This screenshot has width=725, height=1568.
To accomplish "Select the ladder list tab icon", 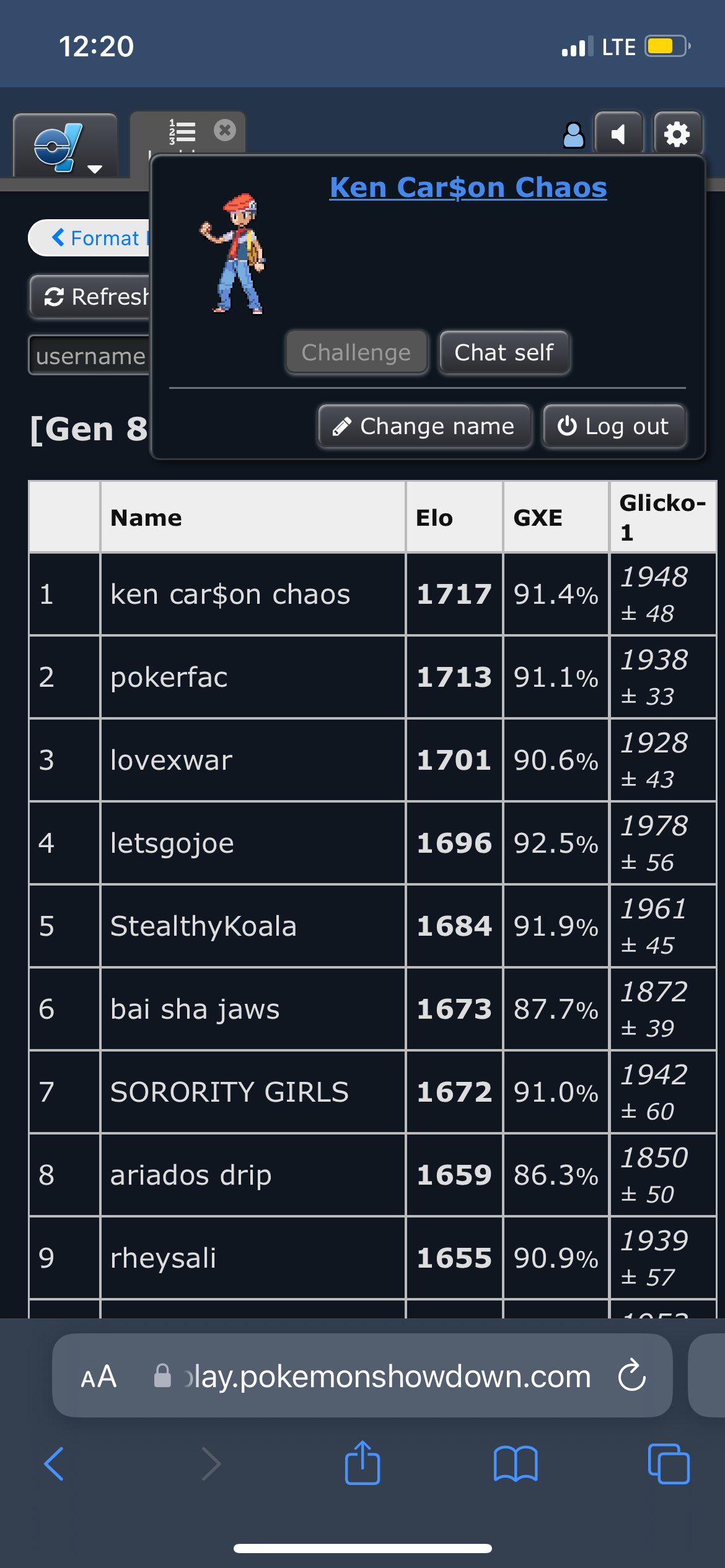I will point(182,131).
